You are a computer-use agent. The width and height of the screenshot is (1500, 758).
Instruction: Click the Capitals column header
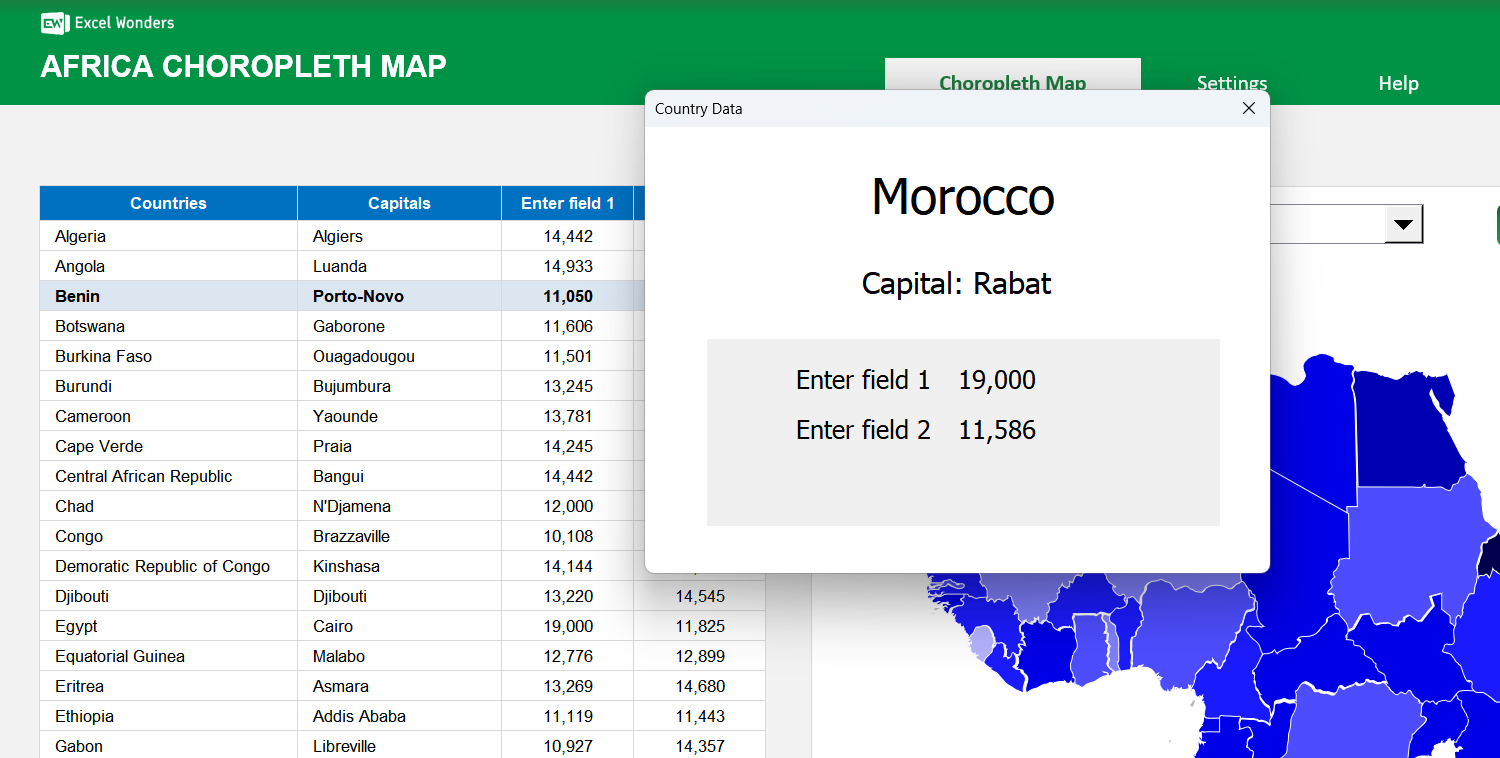coord(398,203)
